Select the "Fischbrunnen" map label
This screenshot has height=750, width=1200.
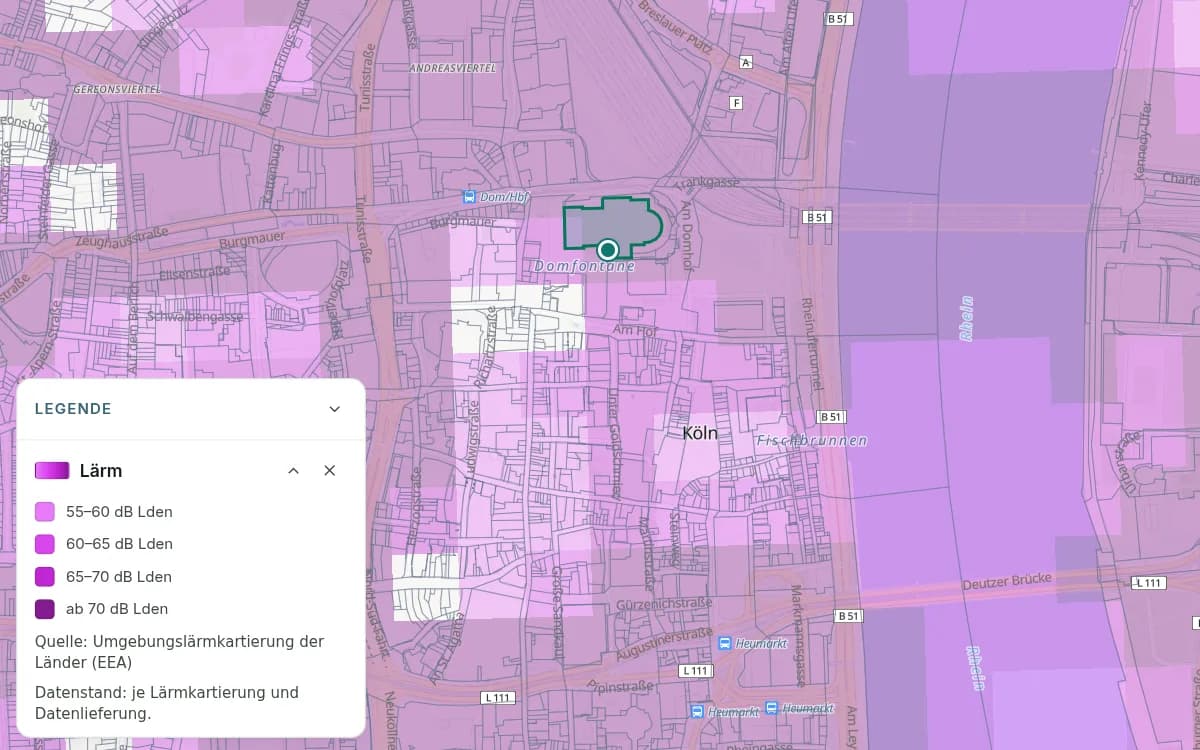812,440
